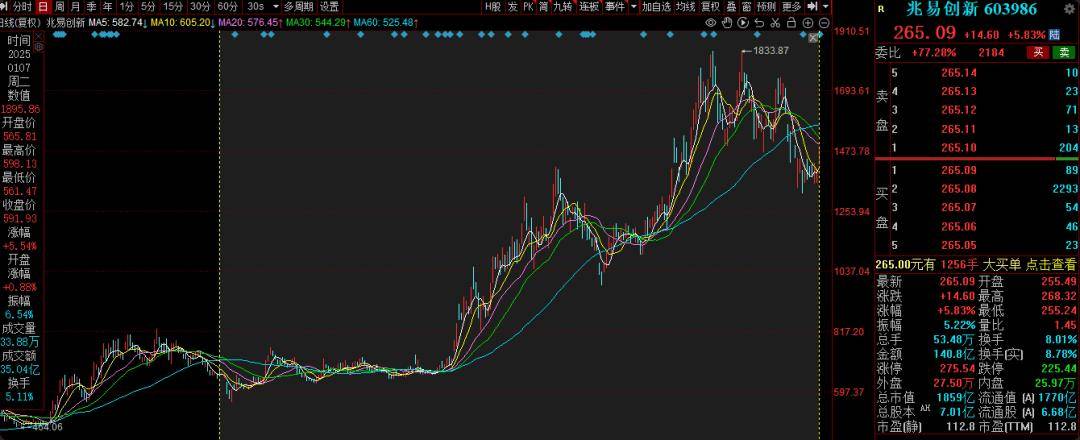1080x440 pixels.
Task: Click the chart playback circle icon
Action: (x=743, y=22)
